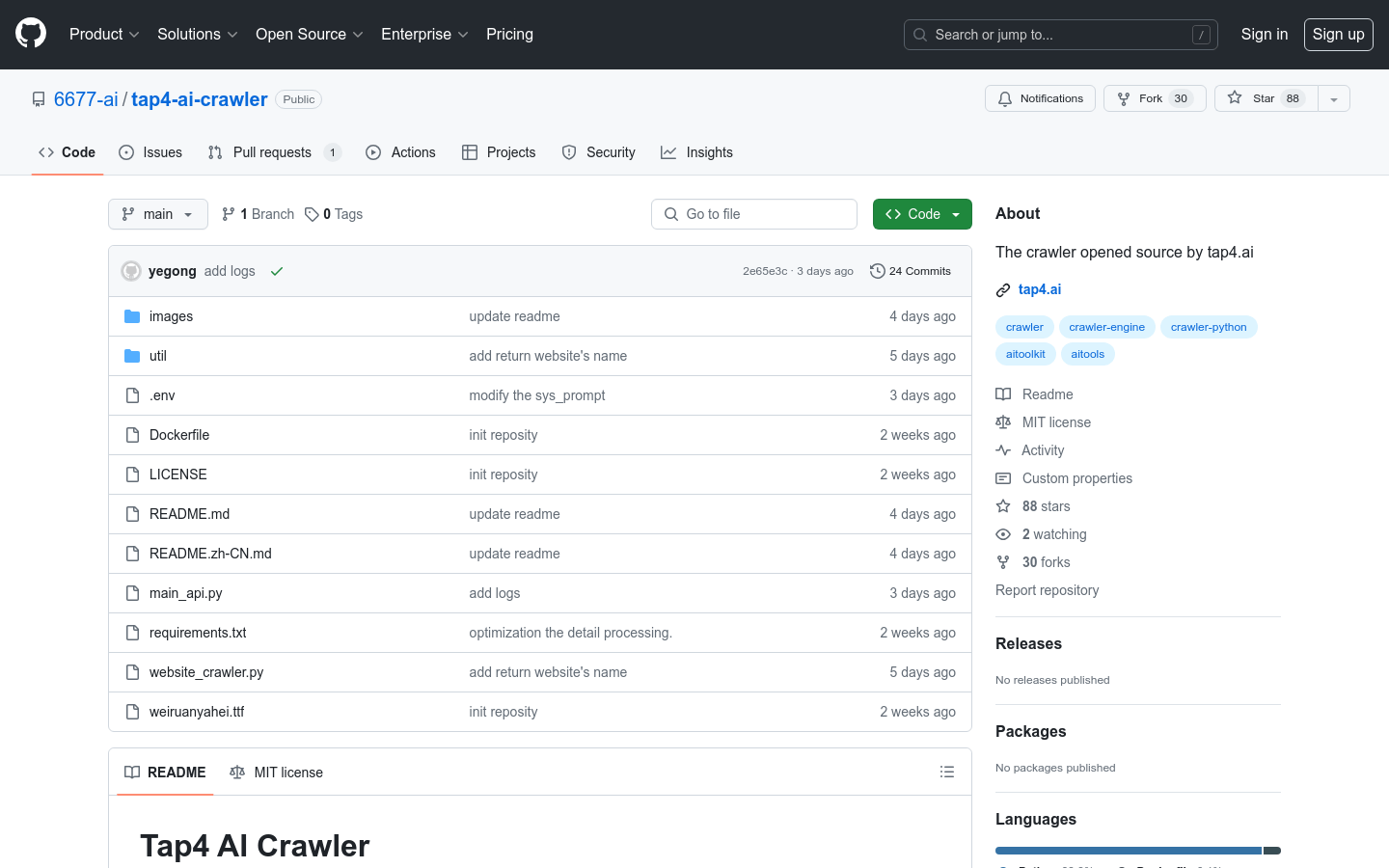Open repository Activity via the pulse icon
Image resolution: width=1389 pixels, height=868 pixels.
1002,449
